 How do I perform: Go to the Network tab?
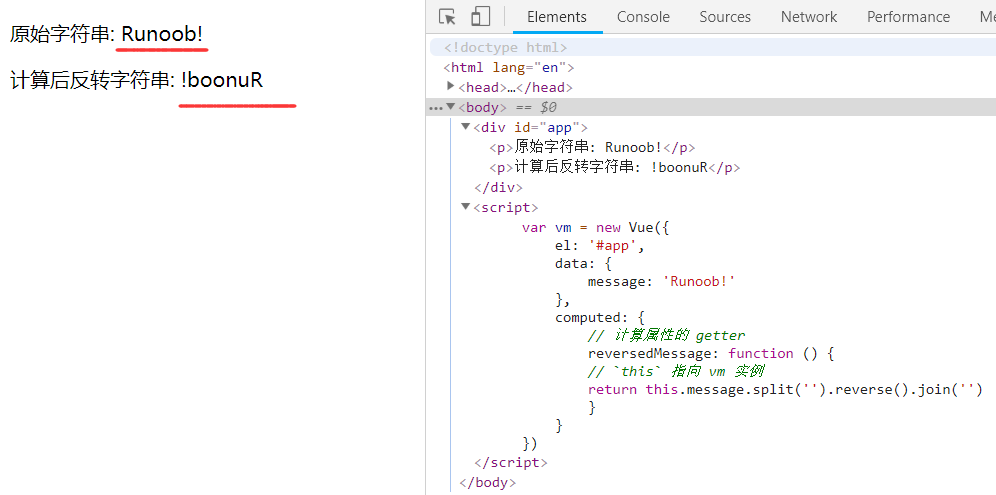809,17
